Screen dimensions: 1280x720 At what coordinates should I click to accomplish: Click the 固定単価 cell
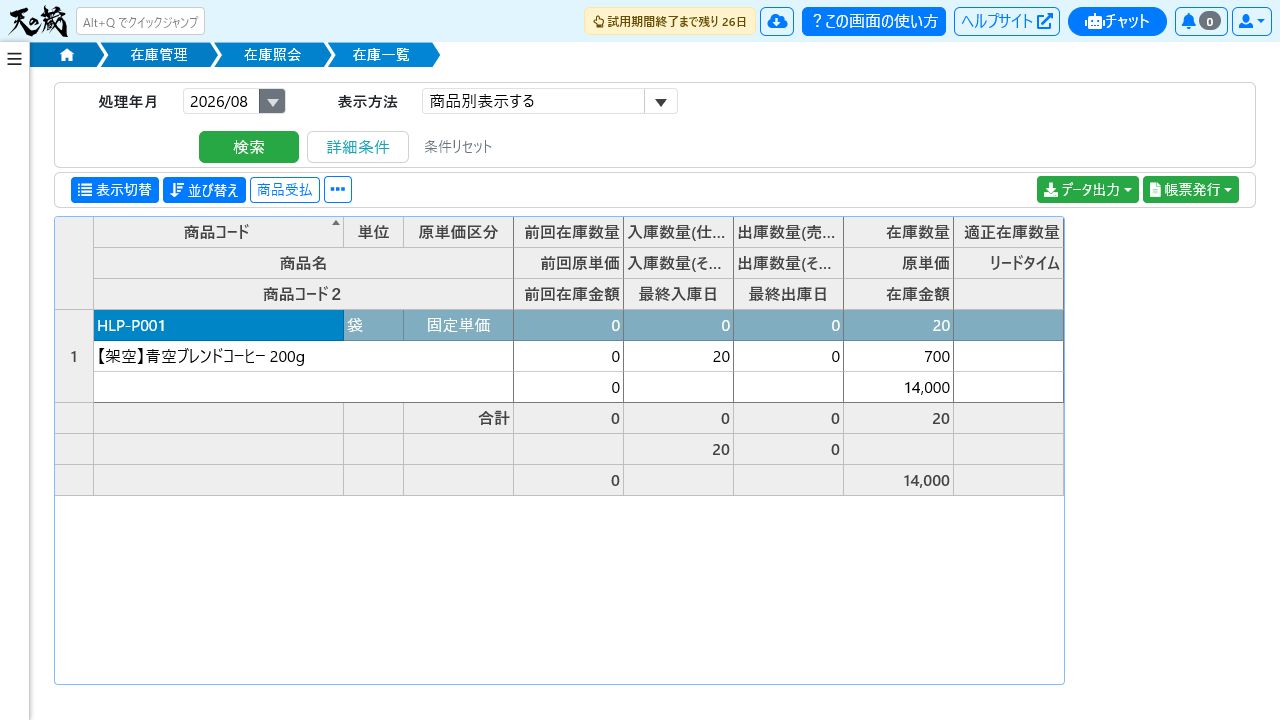(458, 325)
